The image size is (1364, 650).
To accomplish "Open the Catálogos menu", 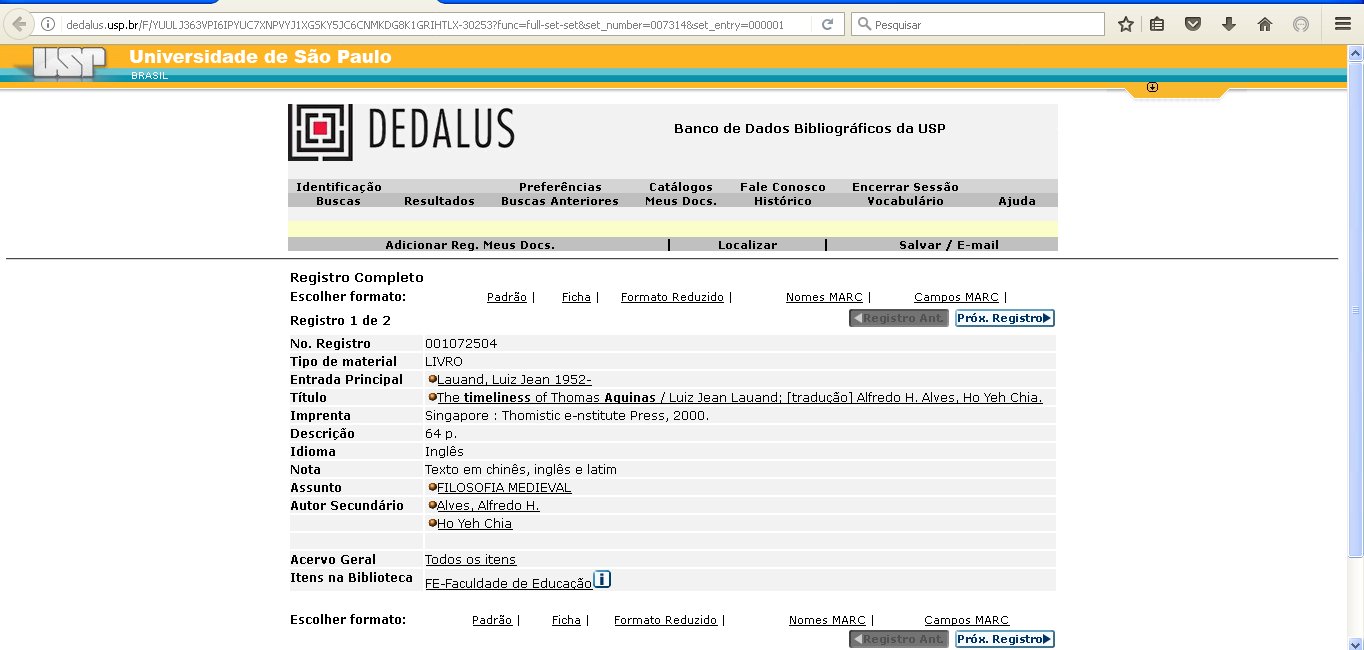I will click(x=681, y=187).
